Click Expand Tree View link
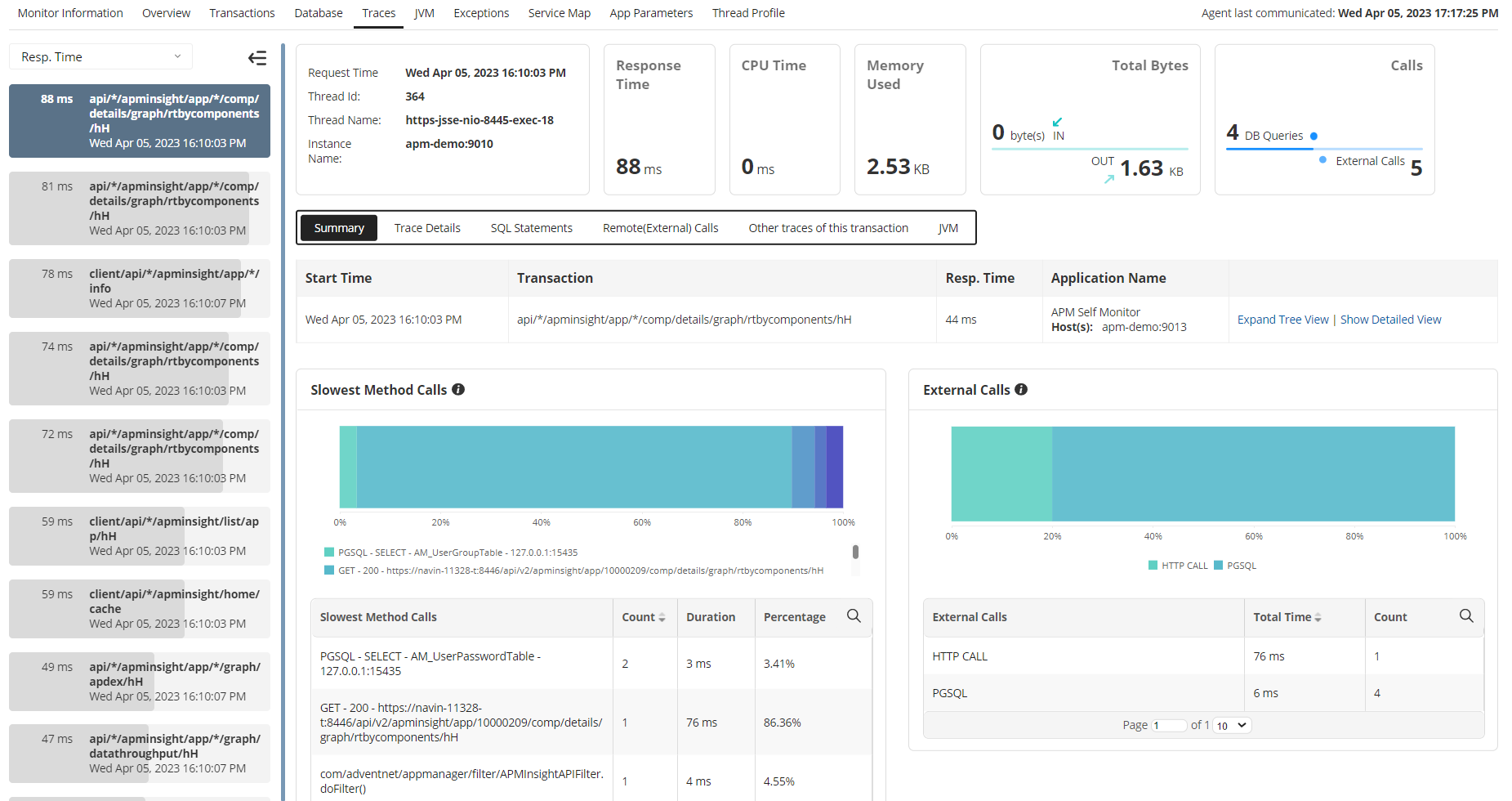Screen dimensions: 1512x801 pyautogui.click(x=1282, y=320)
